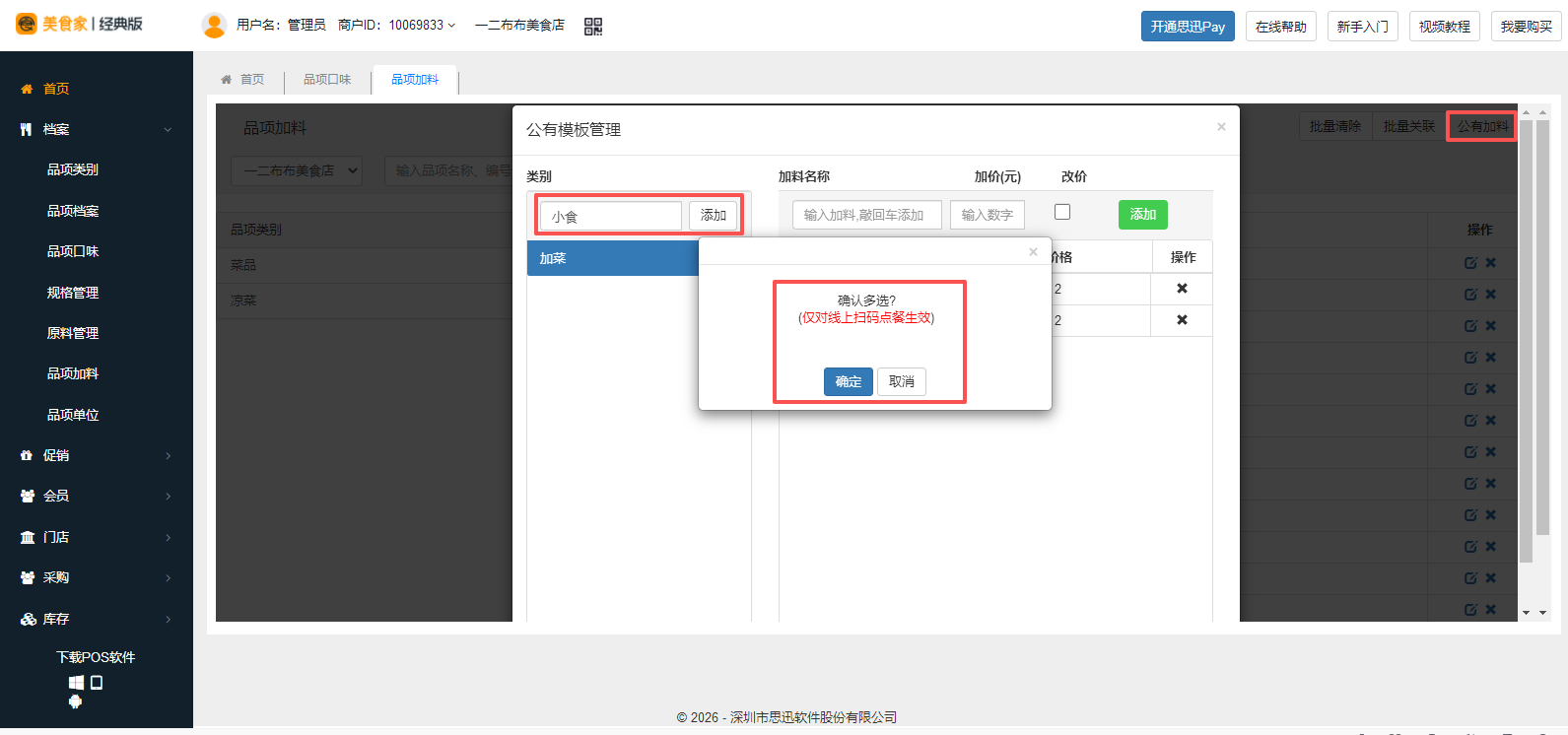The image size is (1568, 735).
Task: Click the 菜品 category row
Action: point(365,265)
